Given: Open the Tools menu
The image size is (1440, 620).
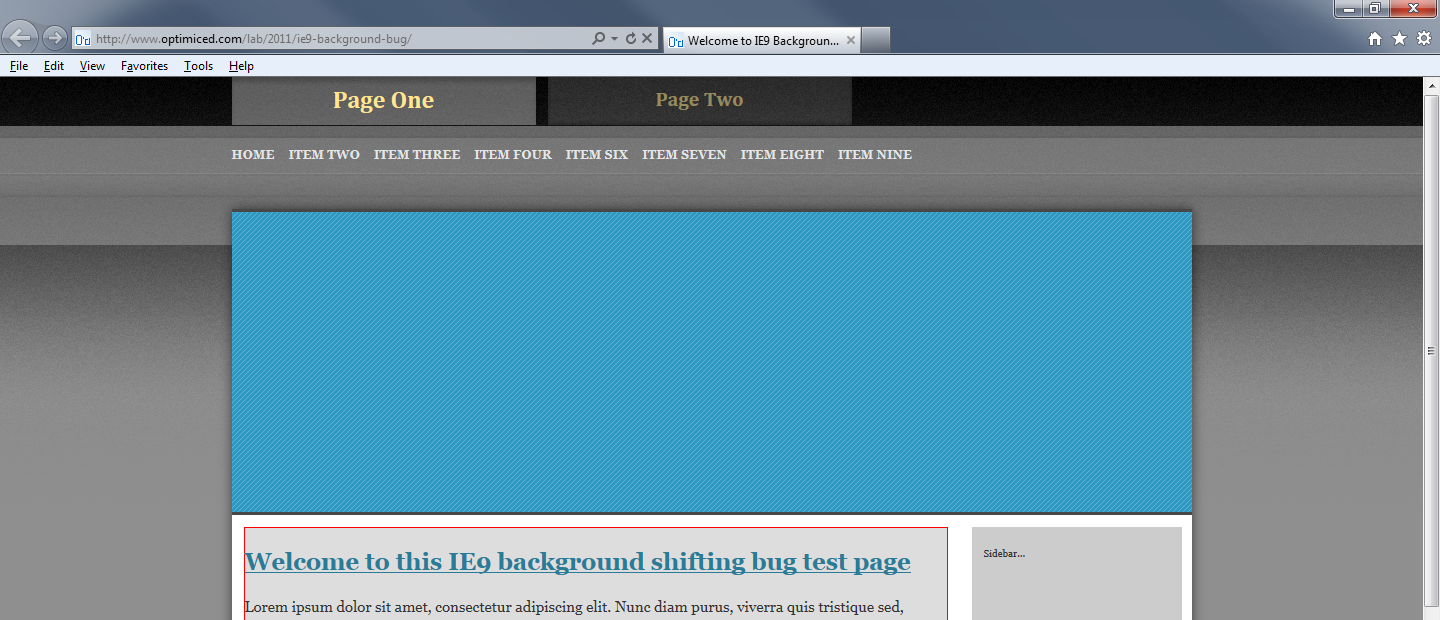Looking at the screenshot, I should pos(198,66).
